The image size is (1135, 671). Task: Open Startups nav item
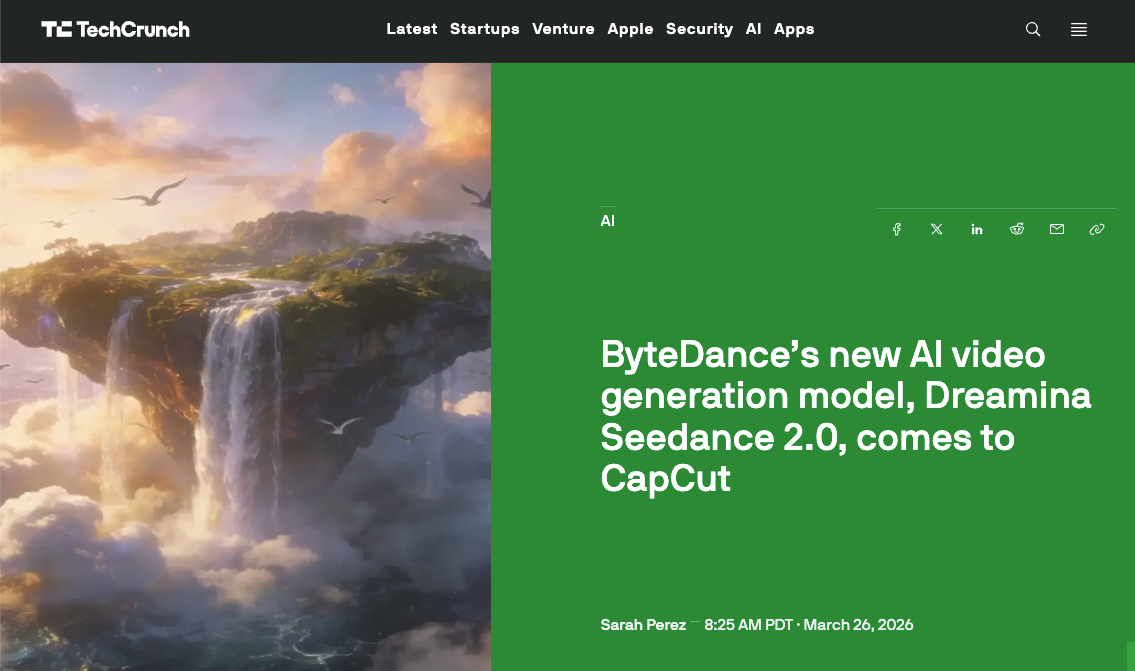point(485,29)
